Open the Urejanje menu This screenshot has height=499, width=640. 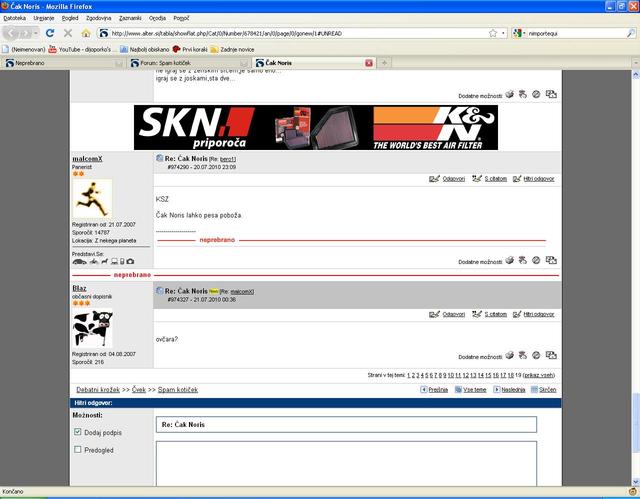(x=44, y=18)
